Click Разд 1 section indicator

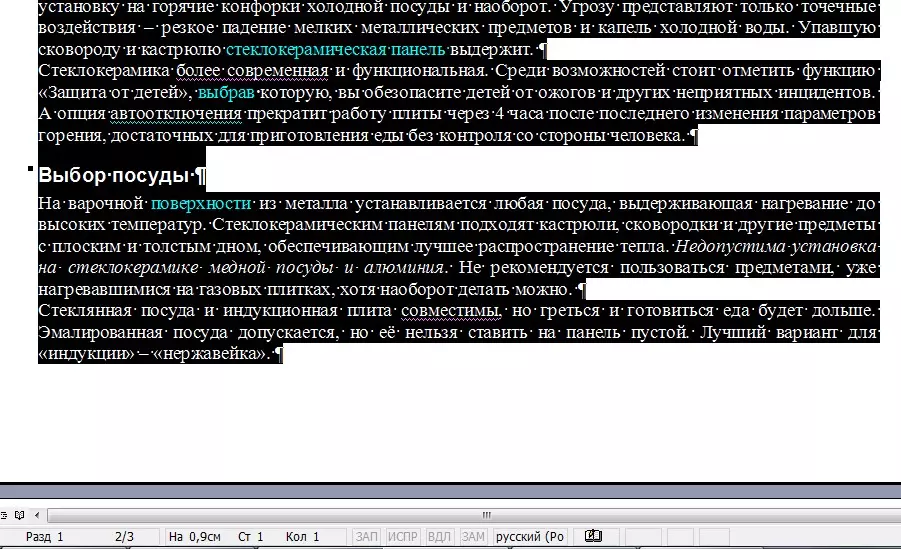point(44,536)
